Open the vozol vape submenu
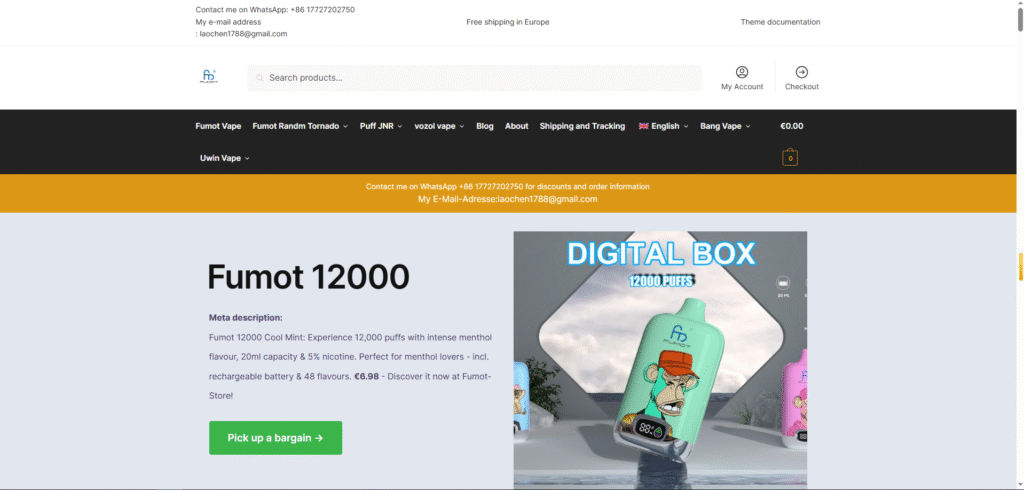The image size is (1024, 490). [x=439, y=126]
